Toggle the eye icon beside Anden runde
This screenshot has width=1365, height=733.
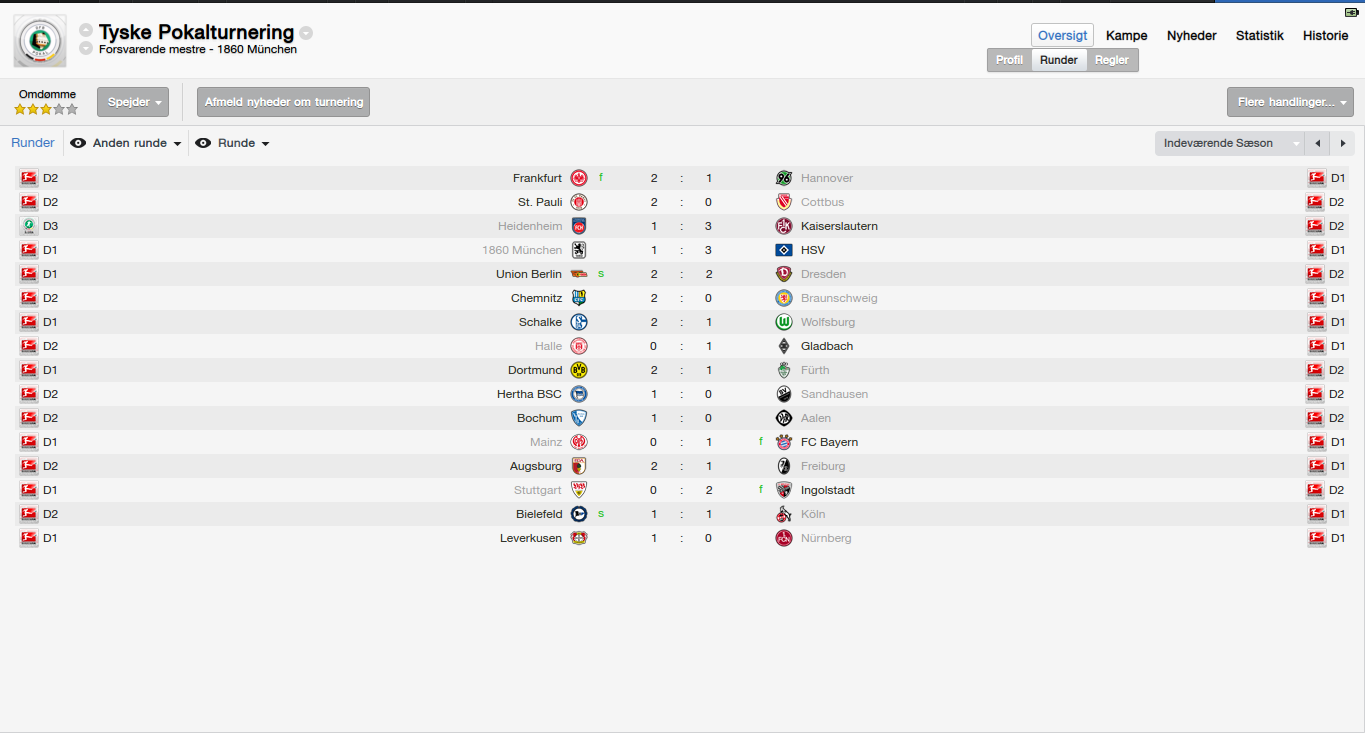click(x=78, y=143)
